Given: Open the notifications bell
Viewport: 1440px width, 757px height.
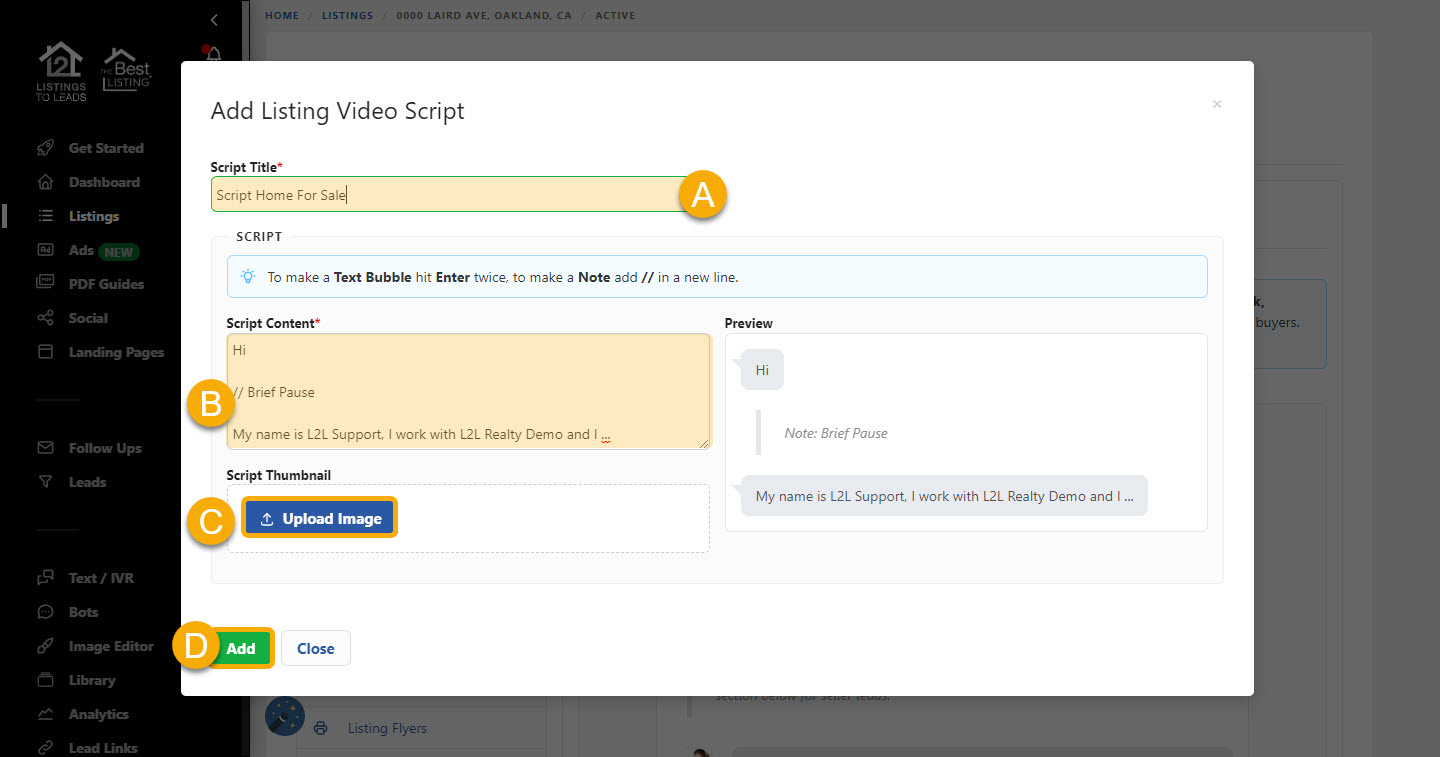Looking at the screenshot, I should [x=213, y=54].
